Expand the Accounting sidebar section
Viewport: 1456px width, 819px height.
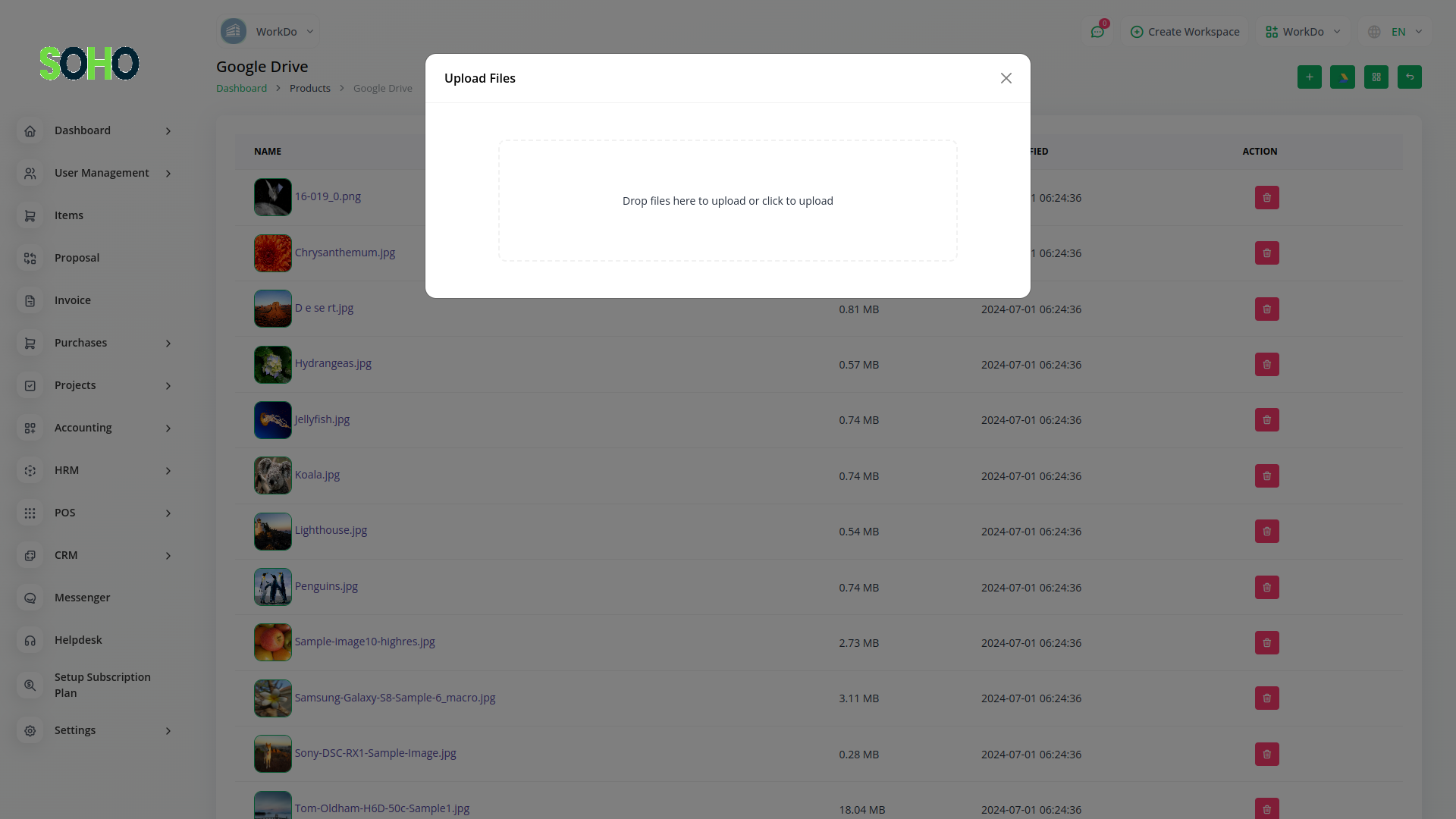pyautogui.click(x=97, y=428)
